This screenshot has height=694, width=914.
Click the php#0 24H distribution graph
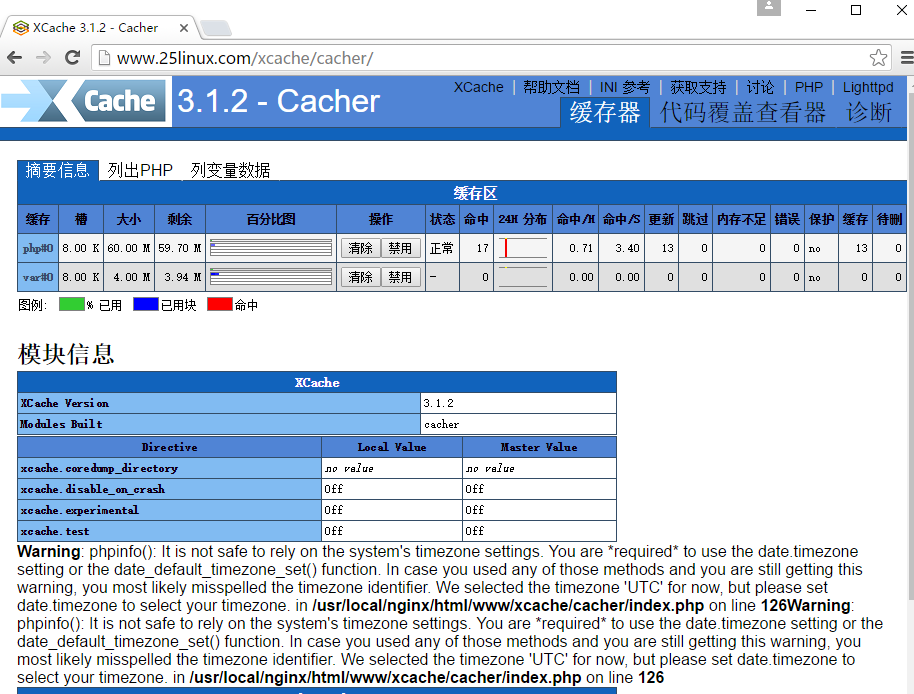tap(522, 248)
